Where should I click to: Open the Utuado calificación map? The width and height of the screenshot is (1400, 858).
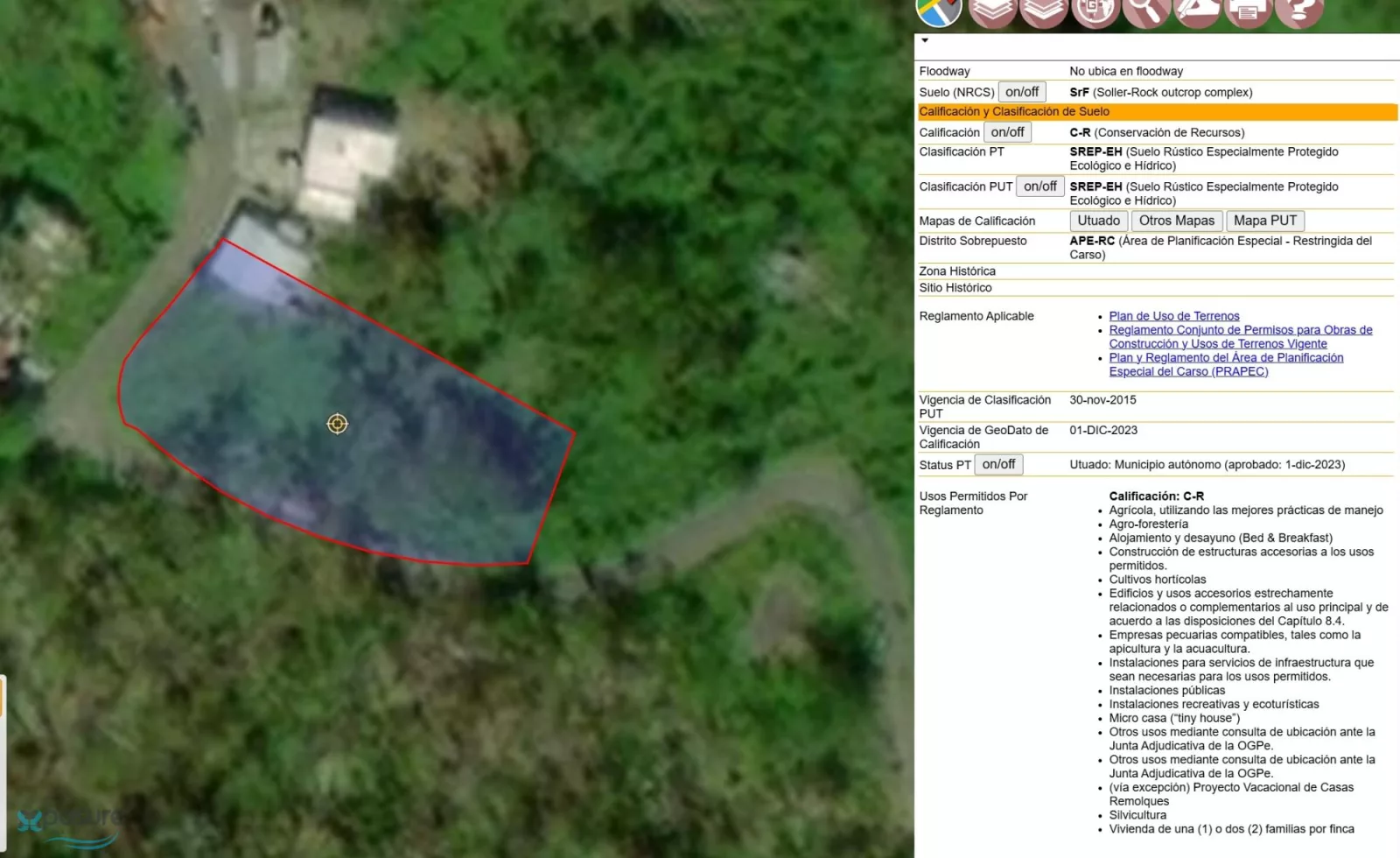click(1099, 221)
